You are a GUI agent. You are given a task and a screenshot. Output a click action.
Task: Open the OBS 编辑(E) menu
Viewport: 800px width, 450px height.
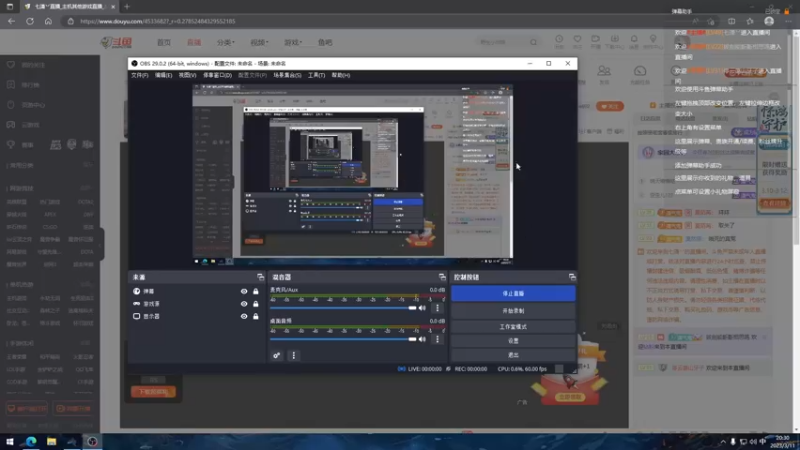point(163,75)
